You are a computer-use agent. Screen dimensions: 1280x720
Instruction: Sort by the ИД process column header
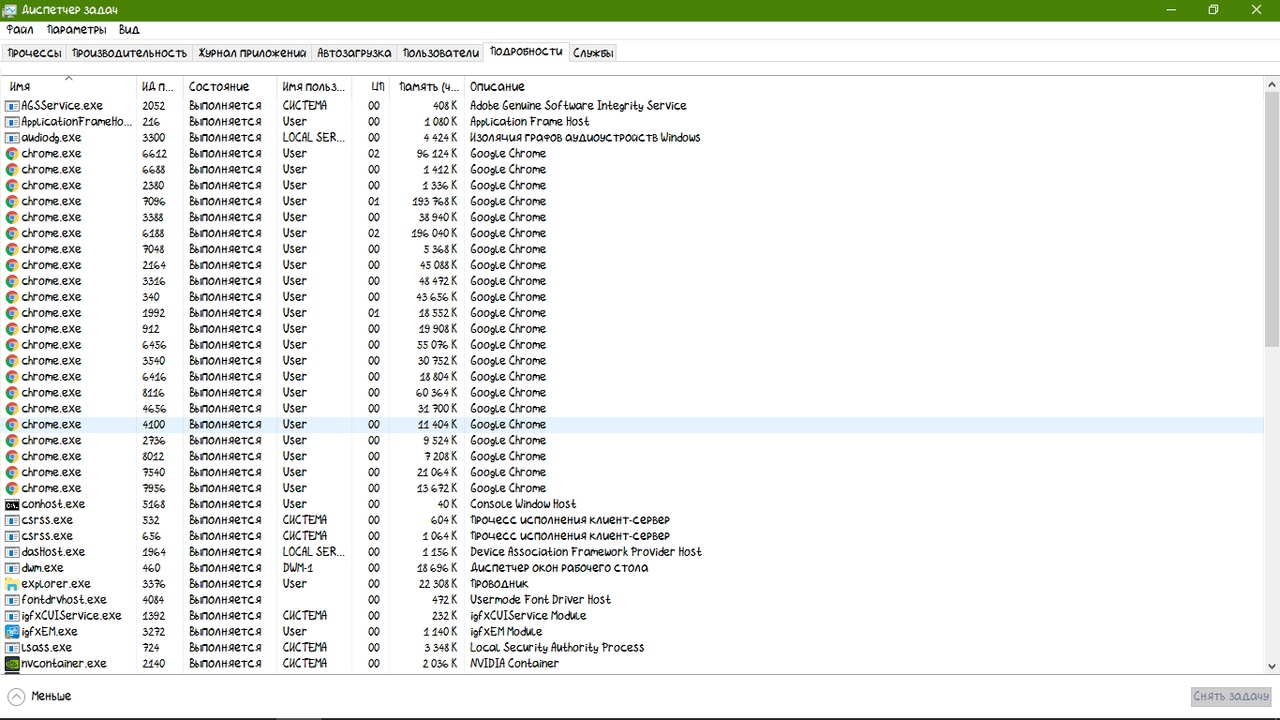tap(160, 86)
